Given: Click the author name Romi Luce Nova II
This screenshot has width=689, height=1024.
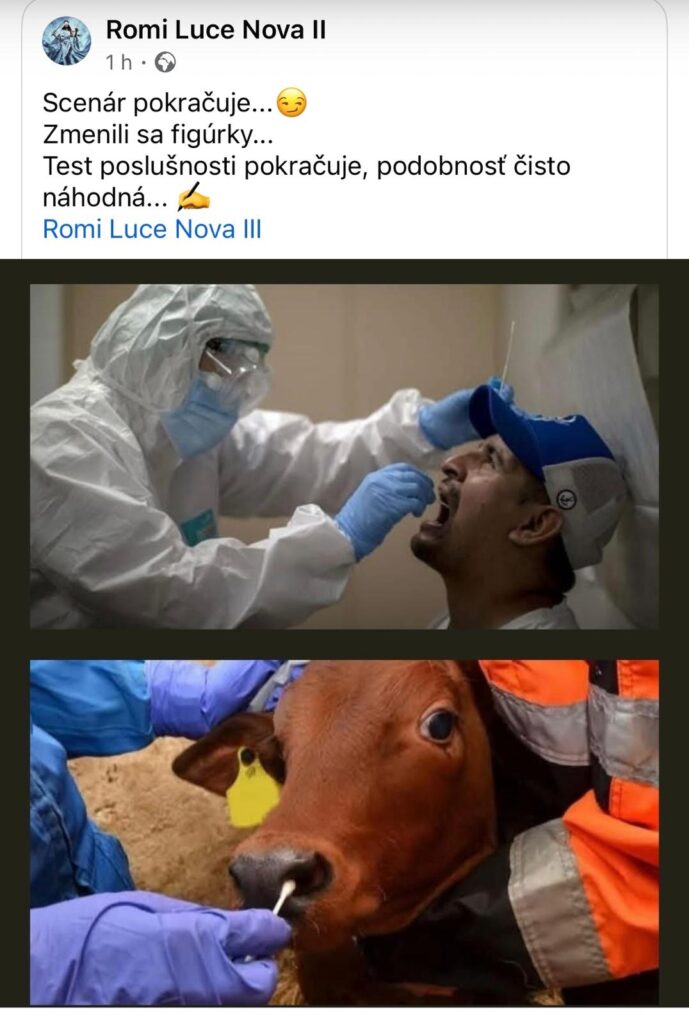Looking at the screenshot, I should 216,30.
